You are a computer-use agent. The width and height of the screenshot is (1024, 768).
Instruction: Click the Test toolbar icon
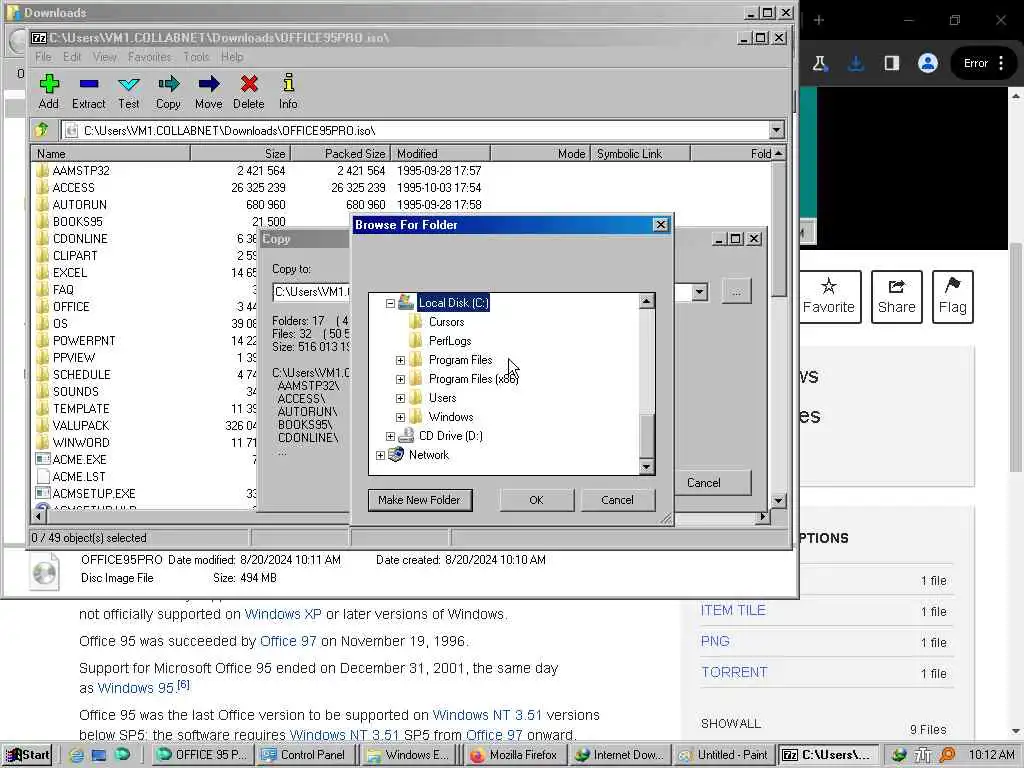coord(129,91)
